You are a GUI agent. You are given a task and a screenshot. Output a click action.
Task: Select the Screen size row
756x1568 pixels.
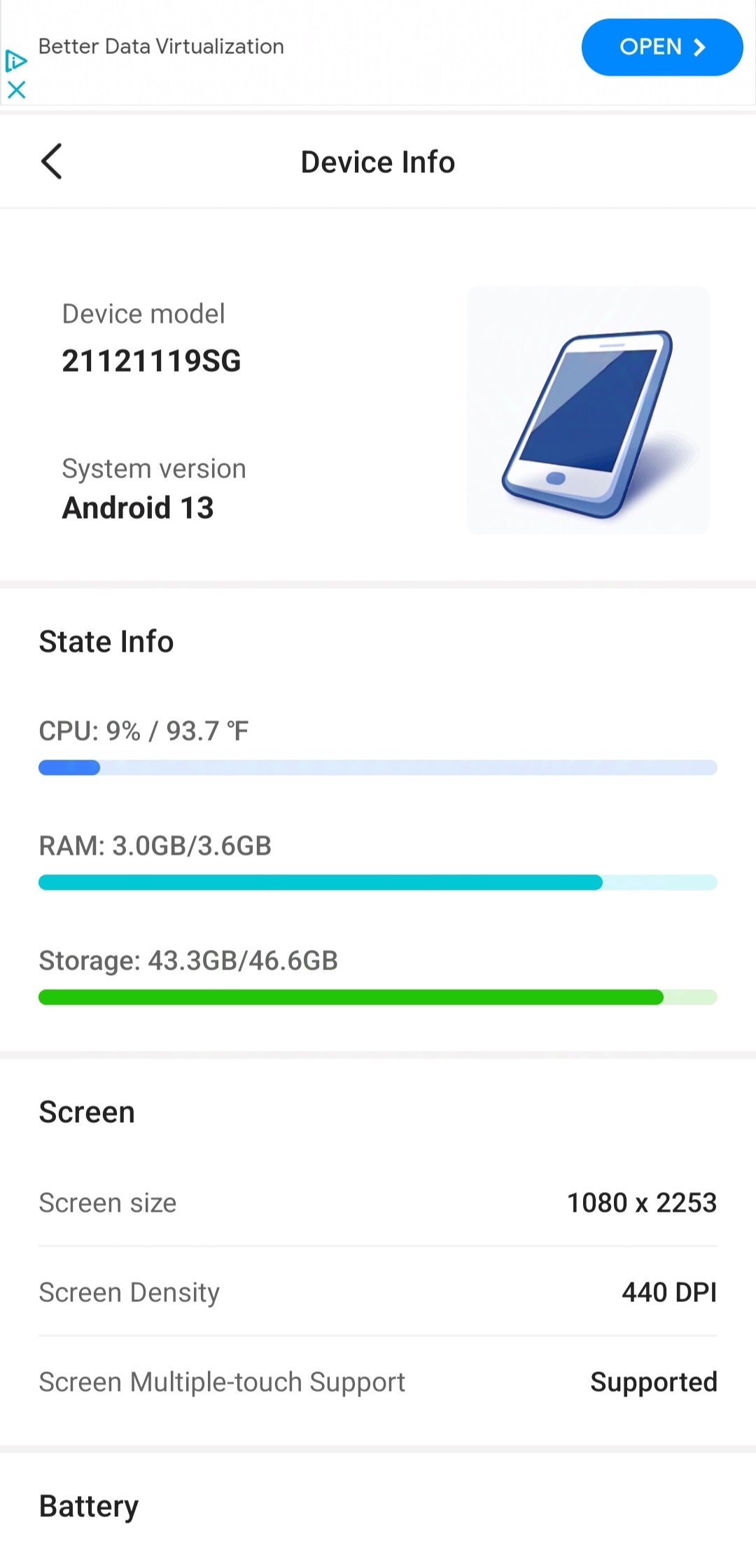[378, 1203]
